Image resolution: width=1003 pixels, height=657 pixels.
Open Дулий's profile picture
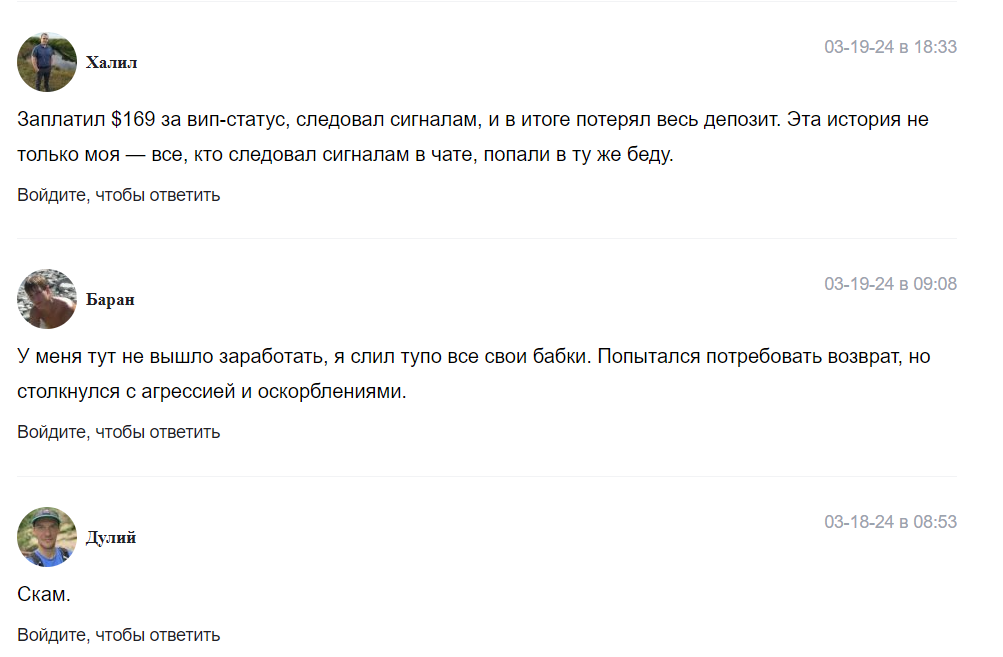click(x=47, y=537)
